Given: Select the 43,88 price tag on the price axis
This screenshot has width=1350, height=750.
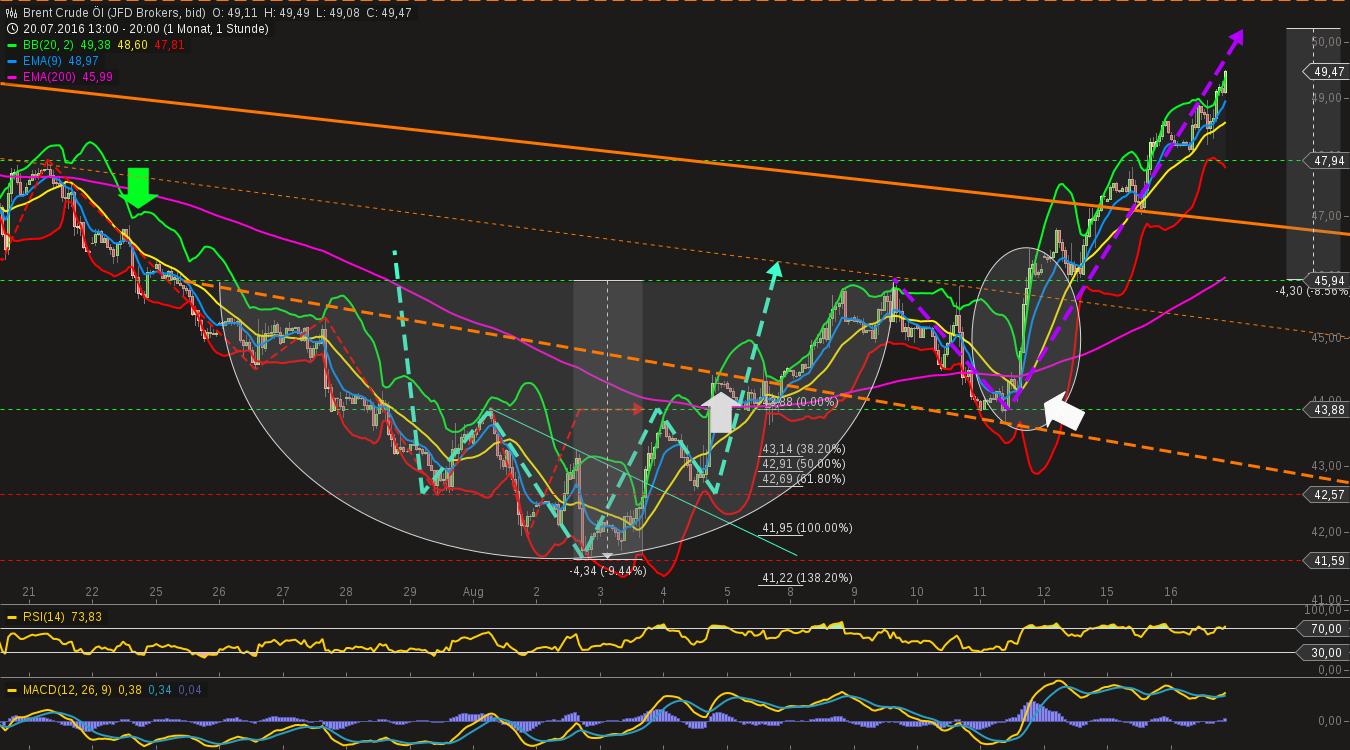Looking at the screenshot, I should (x=1326, y=409).
